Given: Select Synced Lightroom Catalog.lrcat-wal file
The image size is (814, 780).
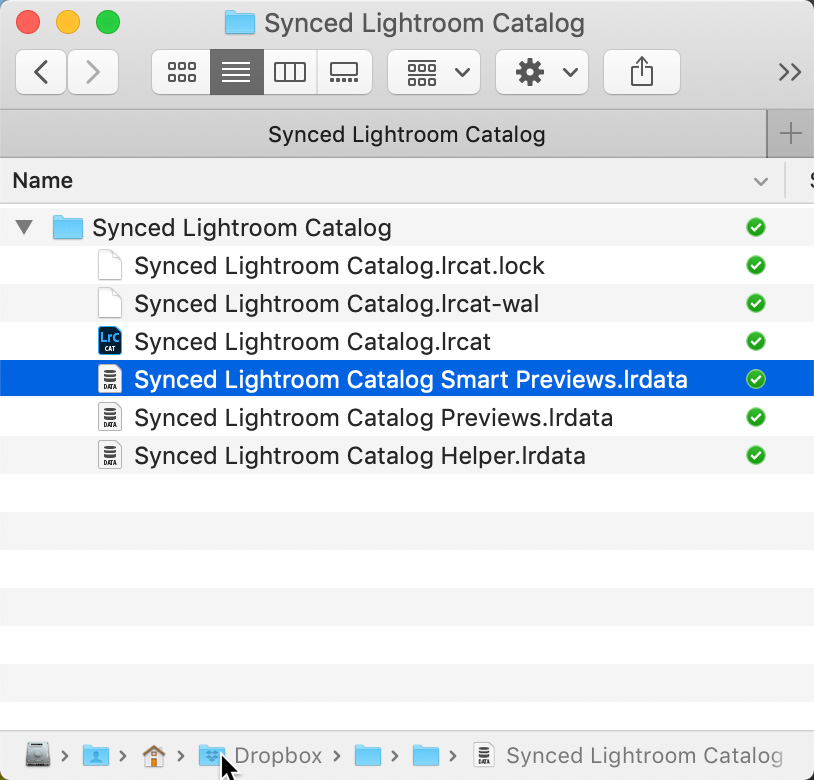Looking at the screenshot, I should coord(407,304).
